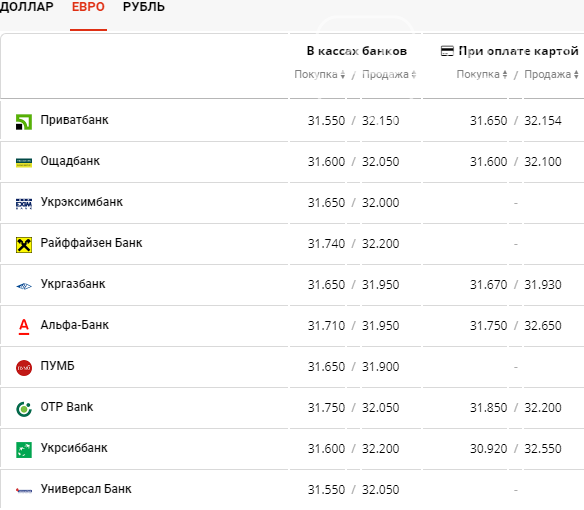Click the OTP Bank green logo

tap(24, 409)
